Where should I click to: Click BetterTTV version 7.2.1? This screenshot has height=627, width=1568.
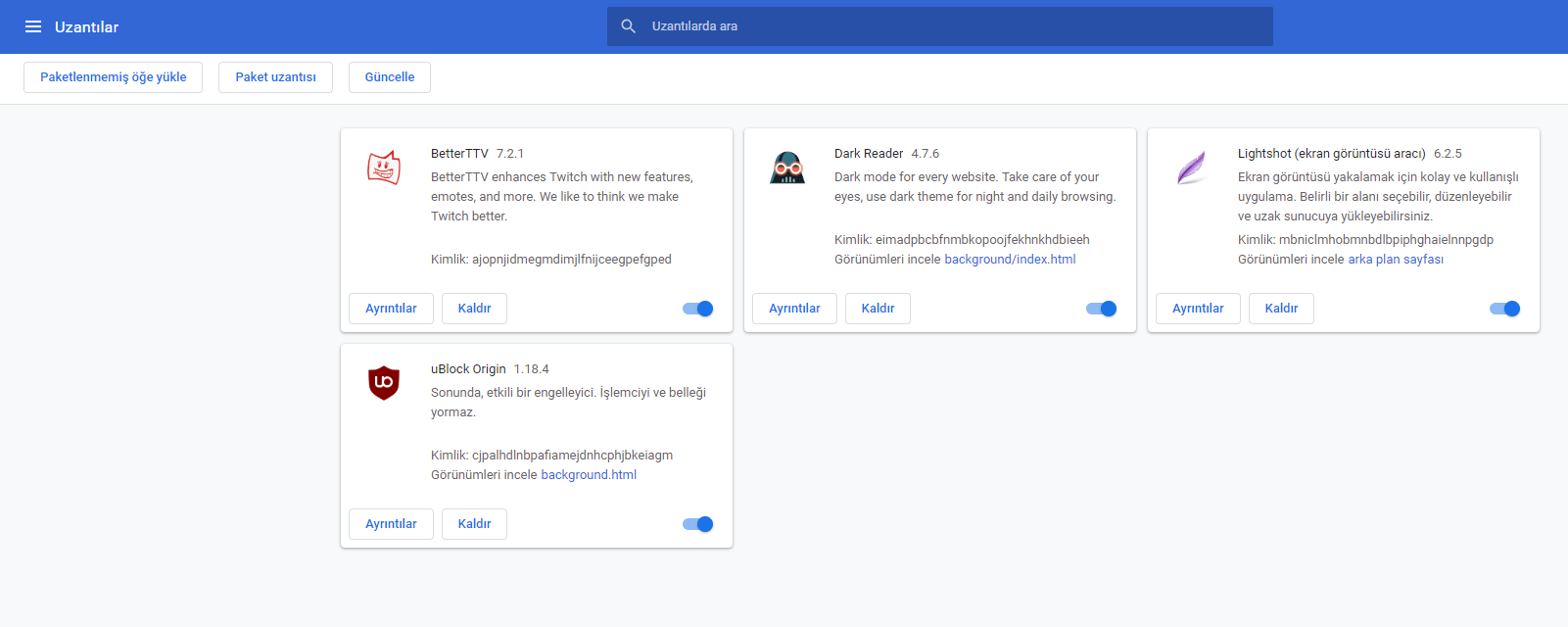coord(510,154)
